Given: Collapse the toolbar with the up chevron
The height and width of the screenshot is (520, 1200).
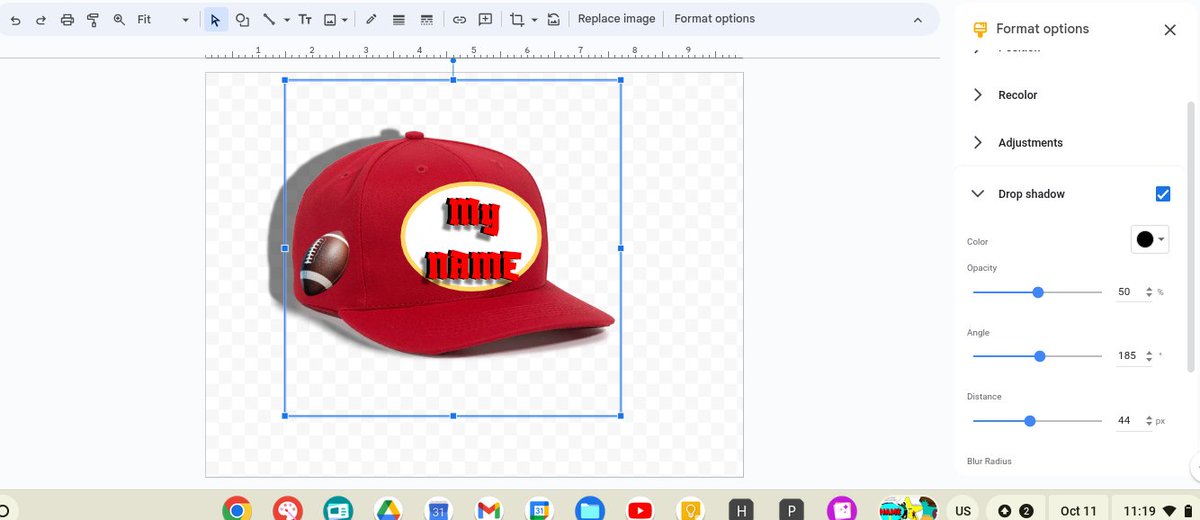Looking at the screenshot, I should [918, 20].
